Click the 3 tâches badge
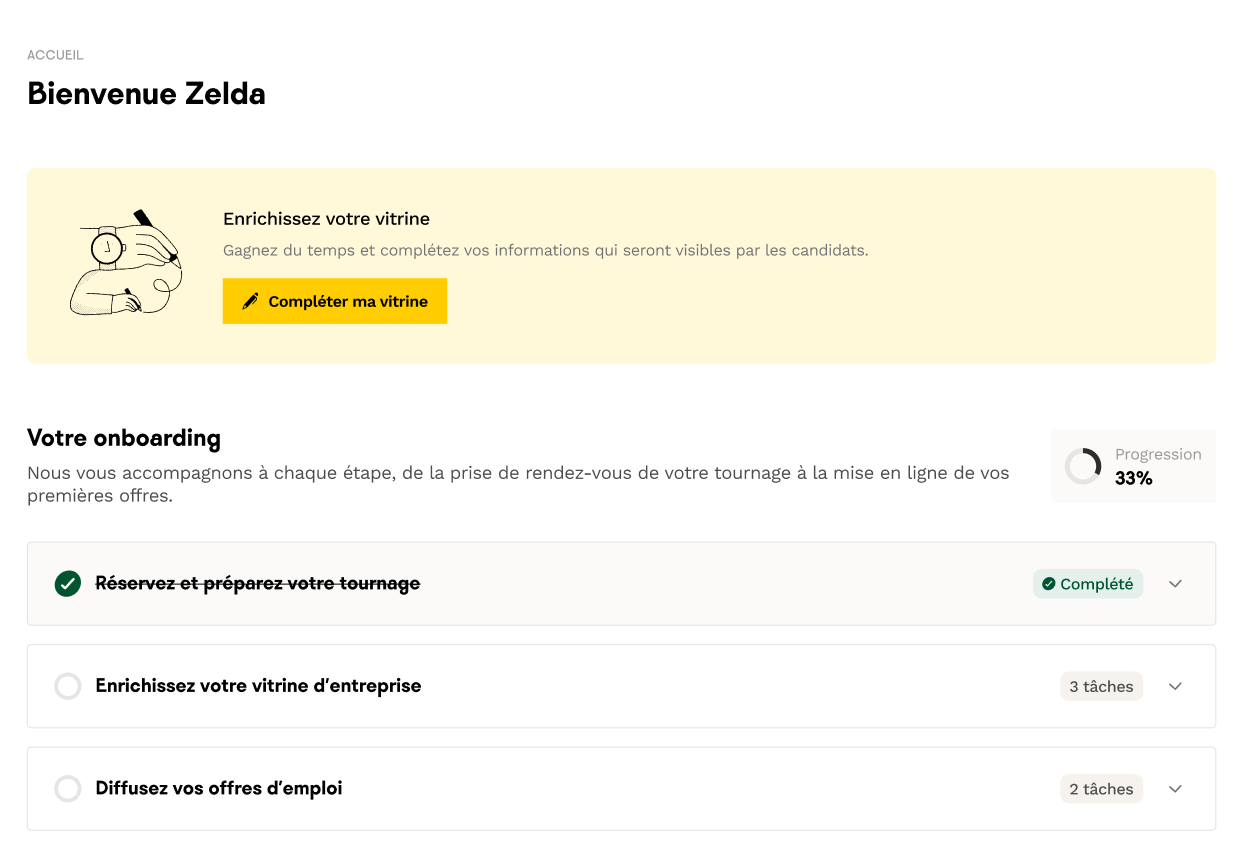This screenshot has width=1240, height=862. click(x=1101, y=687)
